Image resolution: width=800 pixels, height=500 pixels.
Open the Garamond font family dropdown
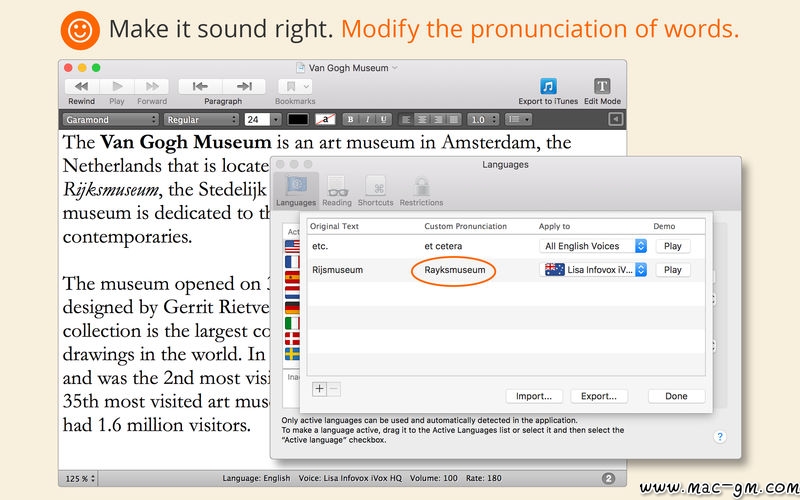click(111, 119)
